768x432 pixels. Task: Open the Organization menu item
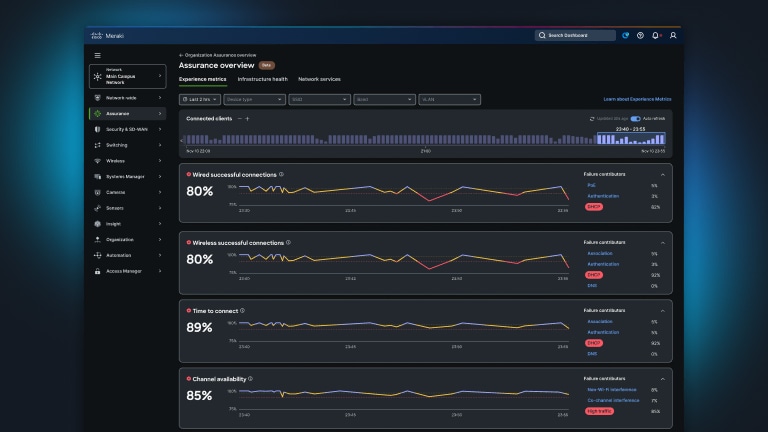click(x=127, y=240)
